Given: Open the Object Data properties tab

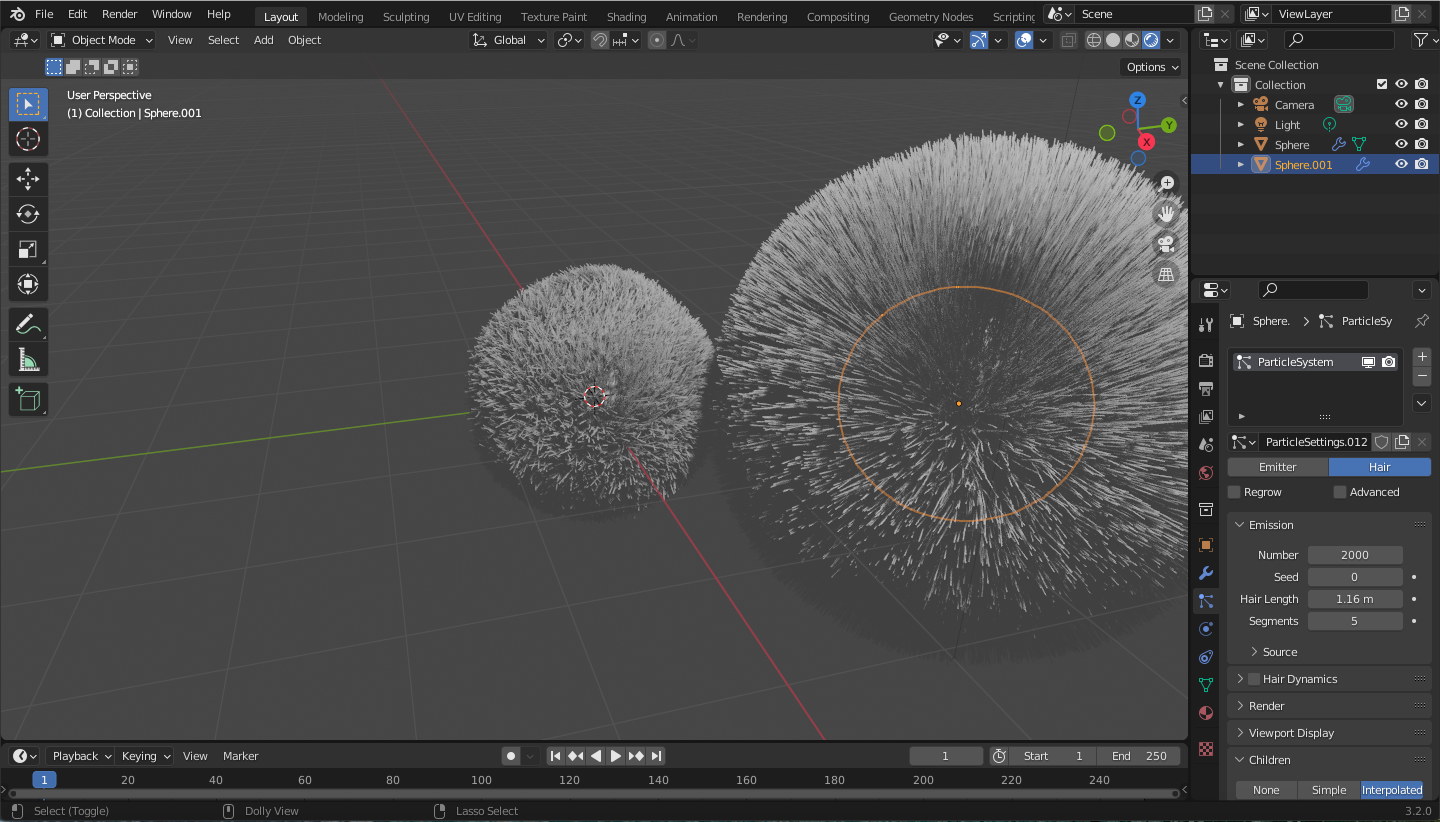Looking at the screenshot, I should (x=1206, y=685).
